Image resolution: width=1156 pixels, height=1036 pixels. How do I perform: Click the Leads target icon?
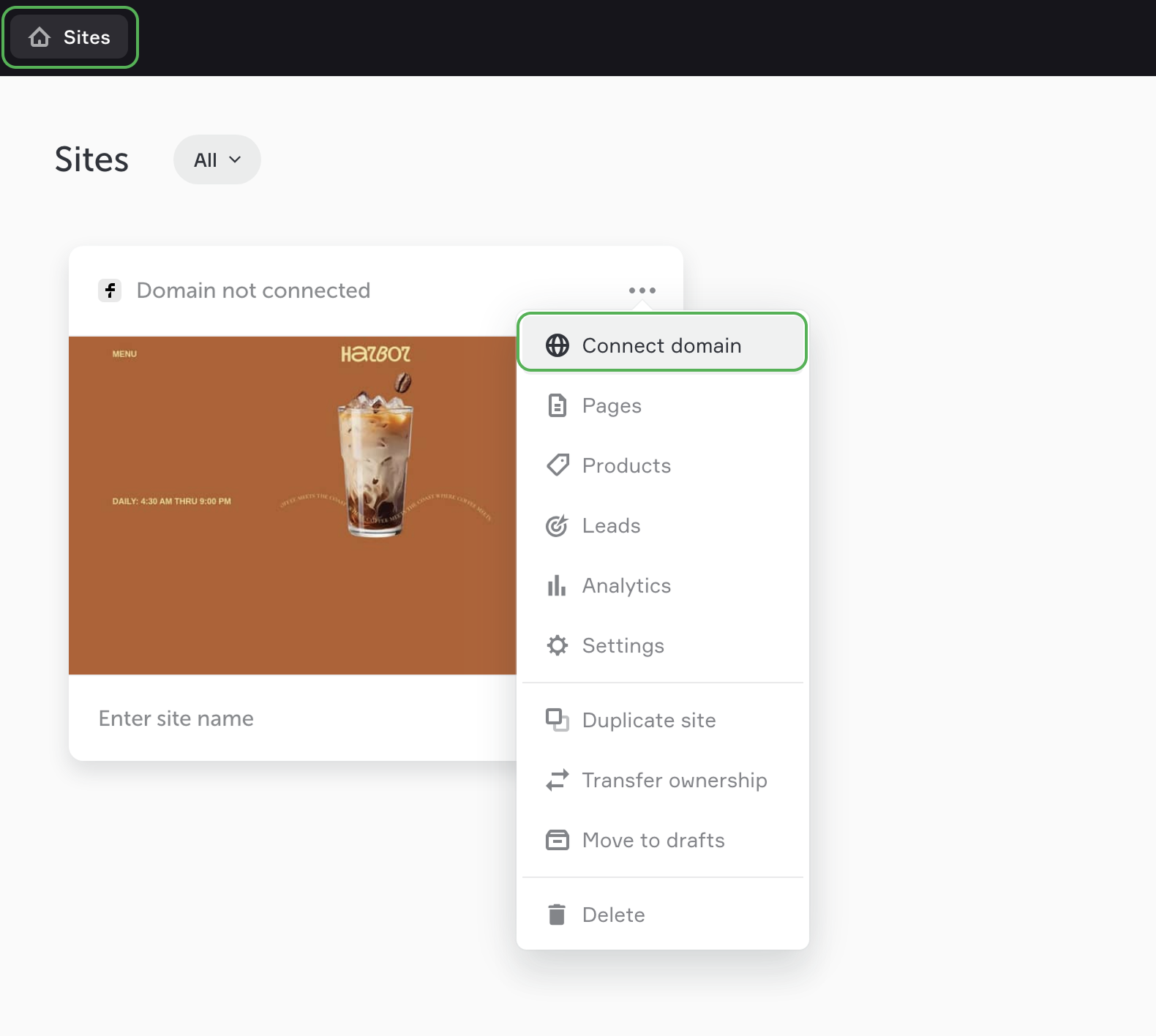click(558, 525)
